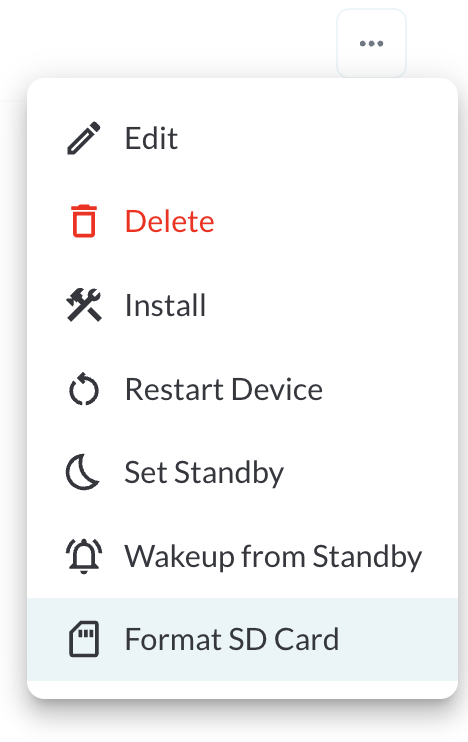Choose Set Standby in the menu
Screen dimensions: 468x742
click(x=242, y=472)
